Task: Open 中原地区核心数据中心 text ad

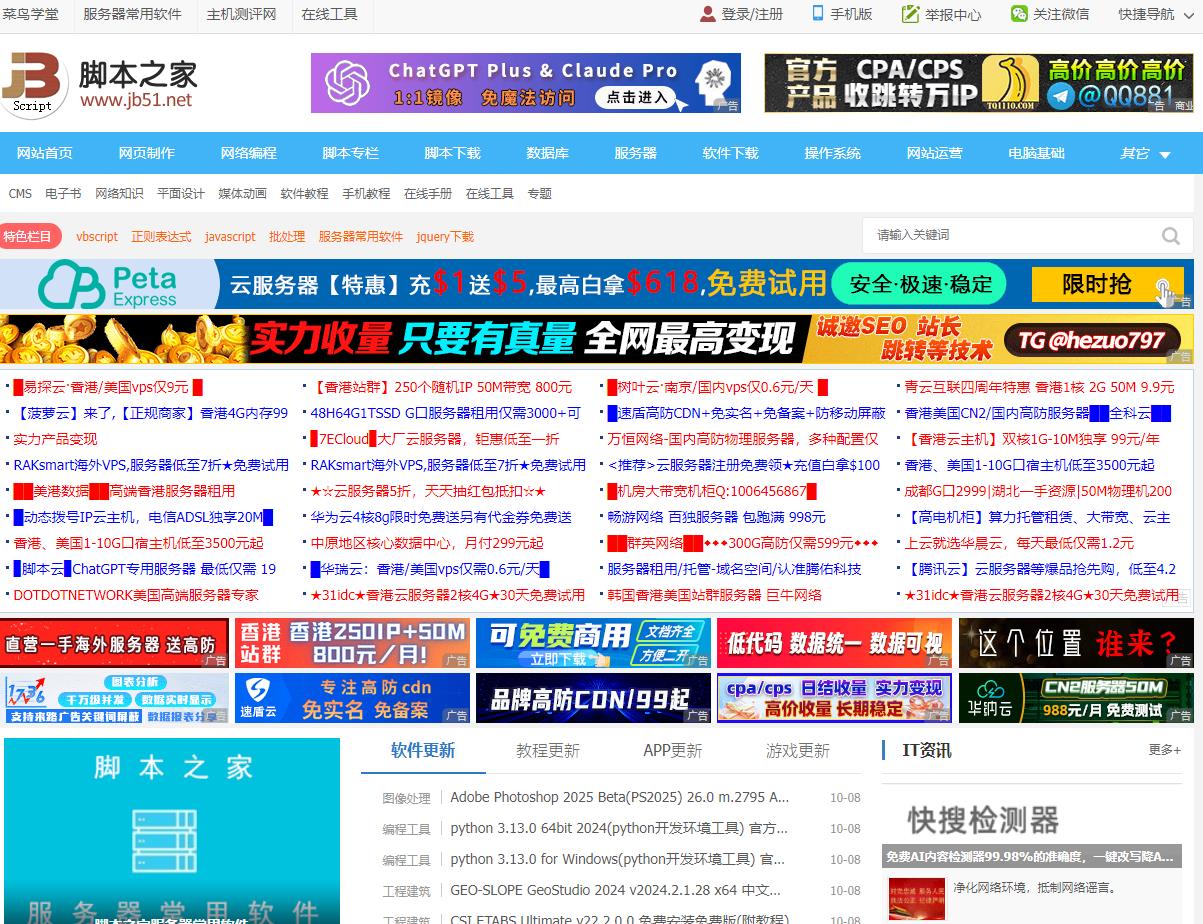Action: click(x=427, y=543)
